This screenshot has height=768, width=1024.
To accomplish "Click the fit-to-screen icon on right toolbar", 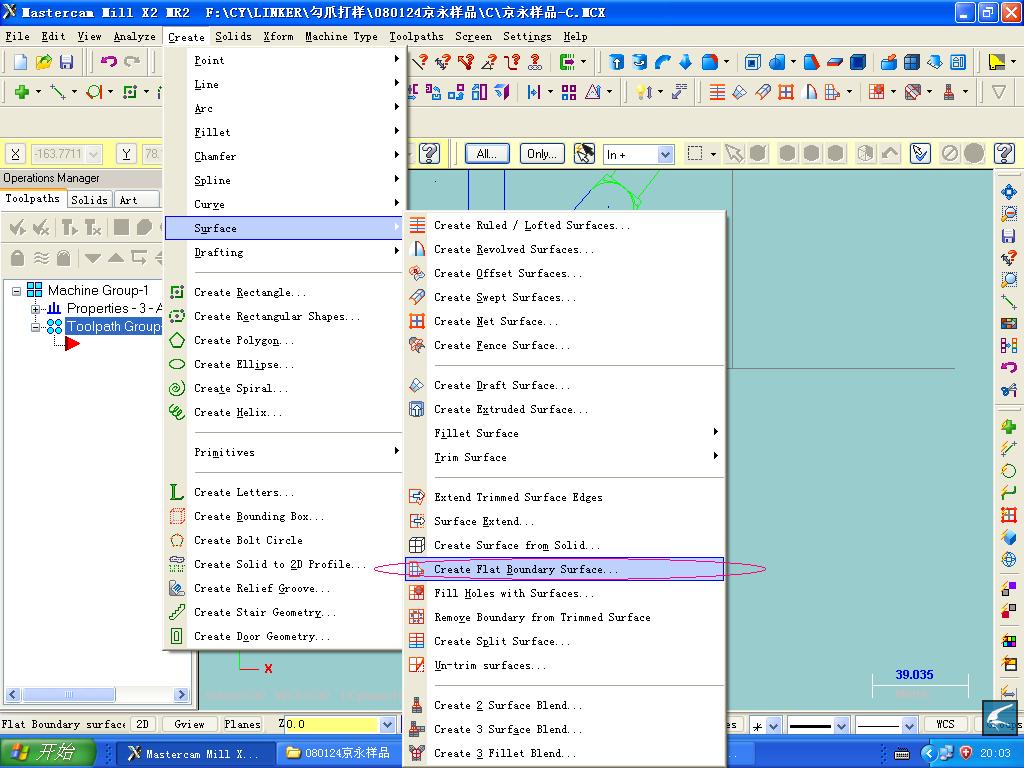I will tap(1009, 192).
